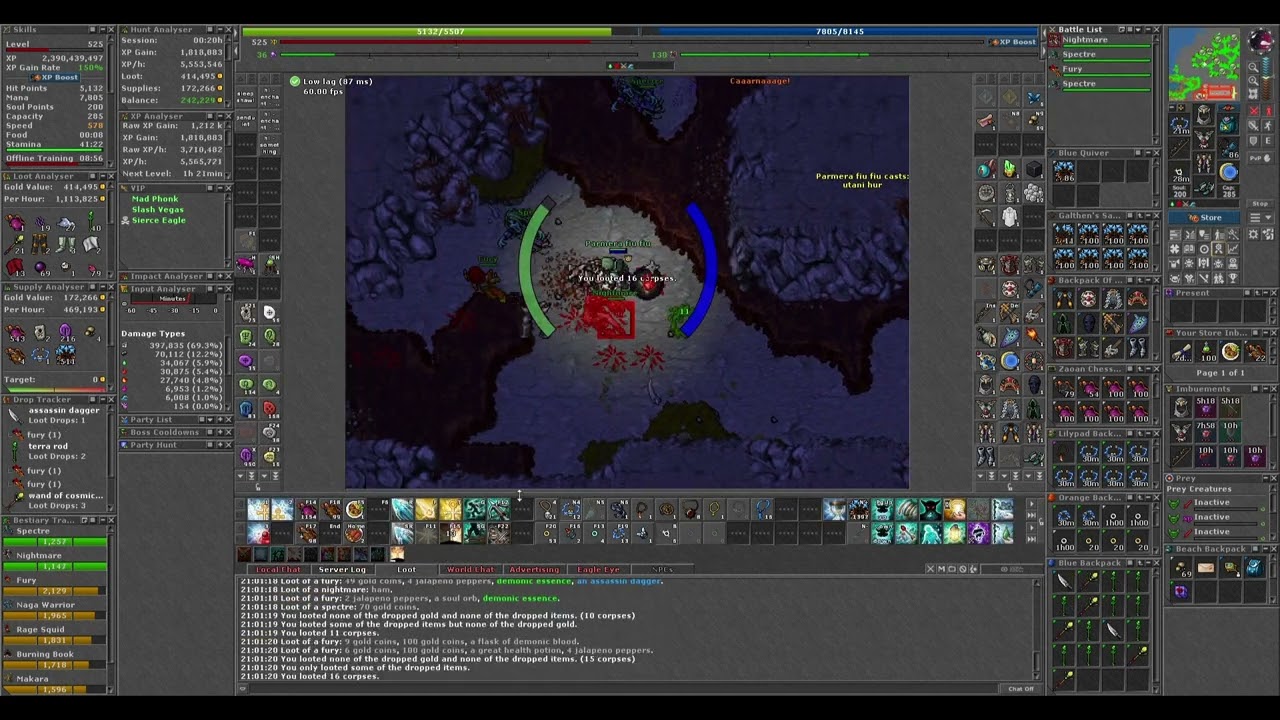Viewport: 1280px width, 720px height.
Task: Click the top action bar next-page arrow
Action: tap(1031, 504)
